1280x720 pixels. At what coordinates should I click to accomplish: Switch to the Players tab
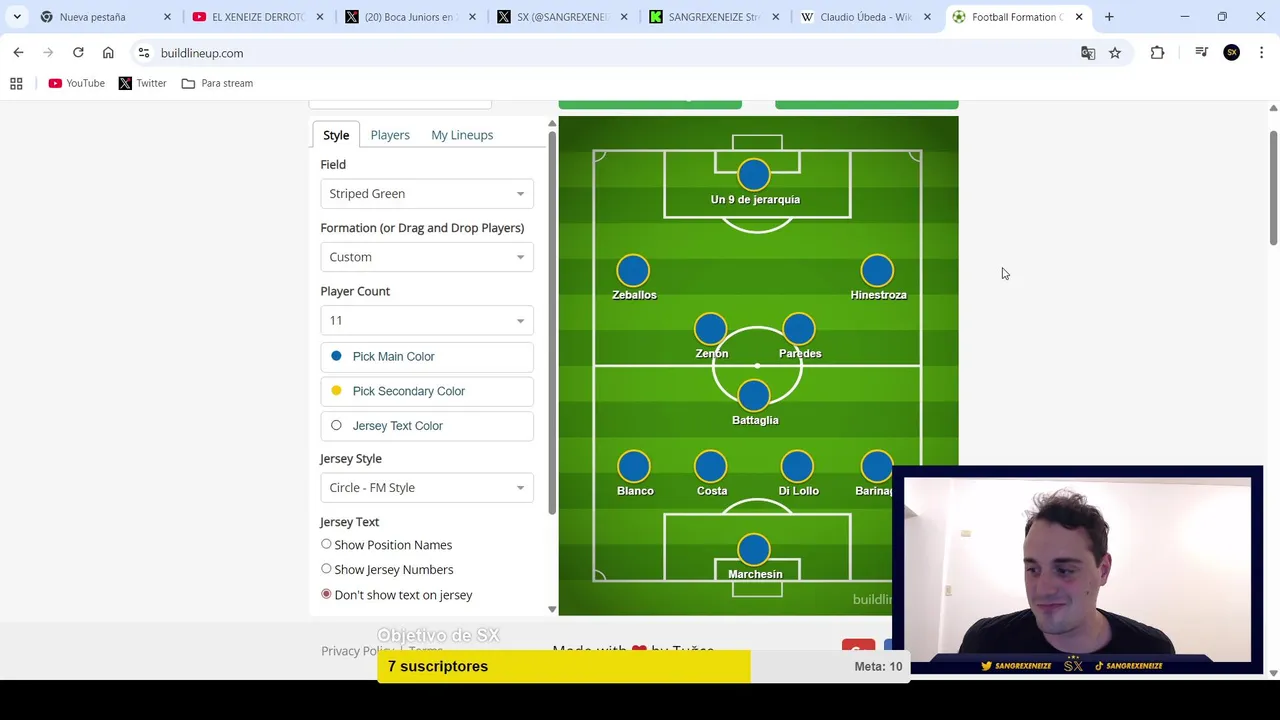point(390,135)
